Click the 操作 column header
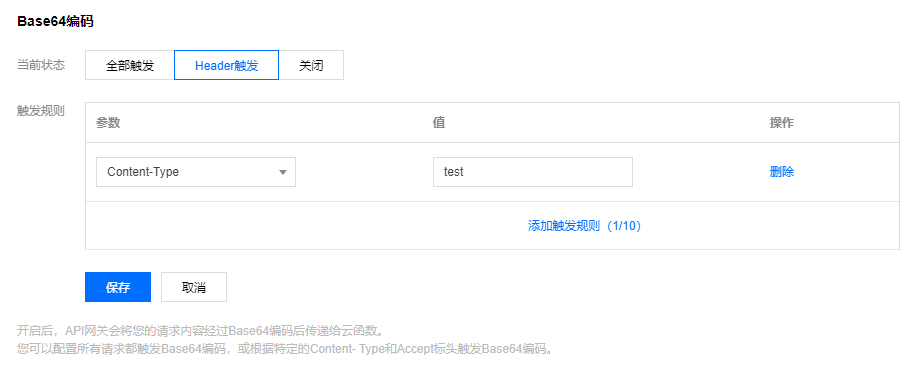 781,123
